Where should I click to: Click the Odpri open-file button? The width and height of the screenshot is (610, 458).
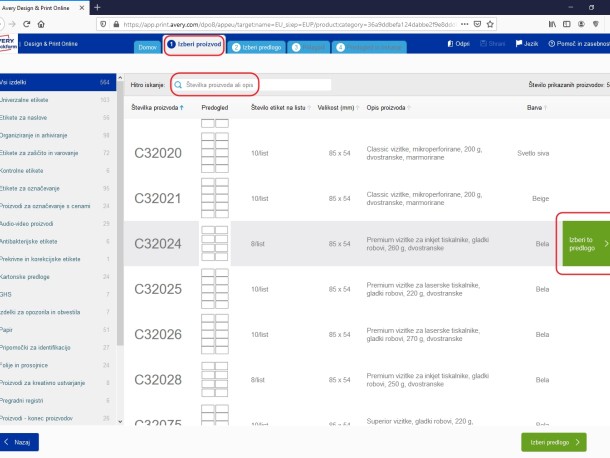tap(458, 44)
